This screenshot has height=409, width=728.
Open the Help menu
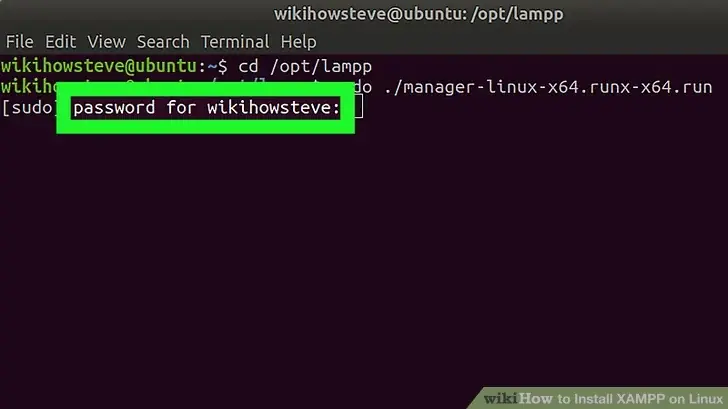tap(298, 42)
